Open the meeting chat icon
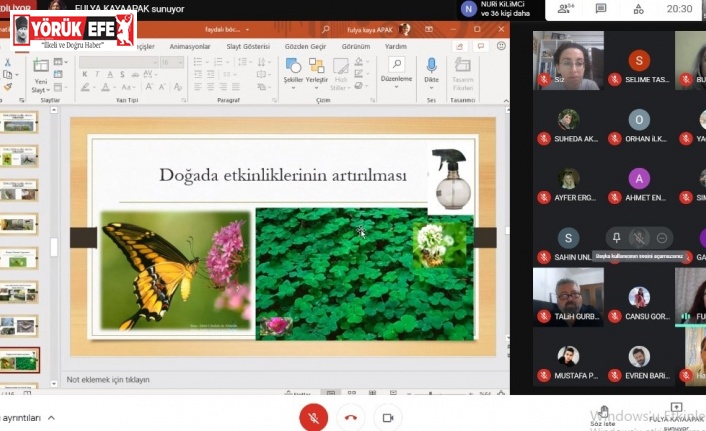 pyautogui.click(x=601, y=9)
